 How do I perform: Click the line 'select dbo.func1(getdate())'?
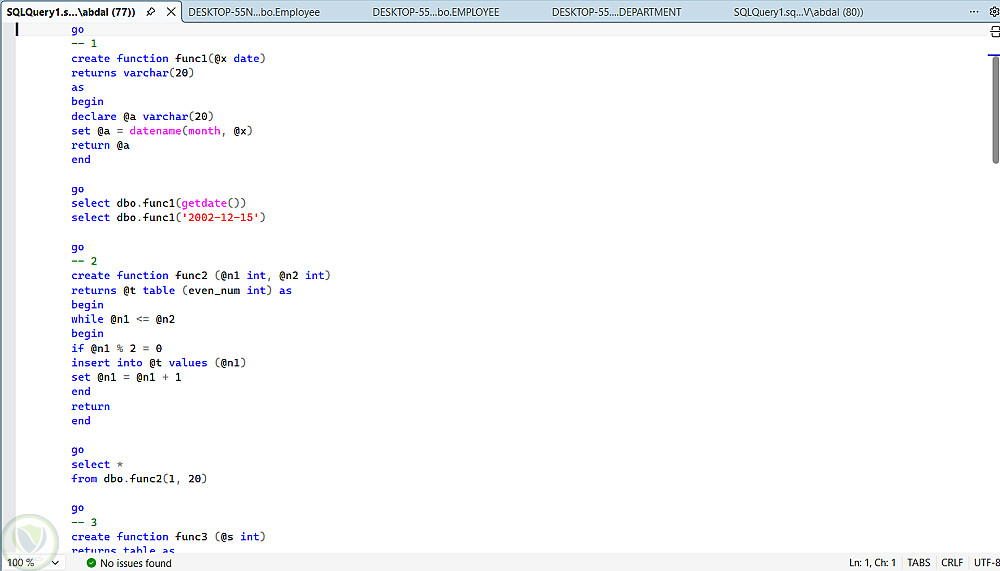[159, 203]
